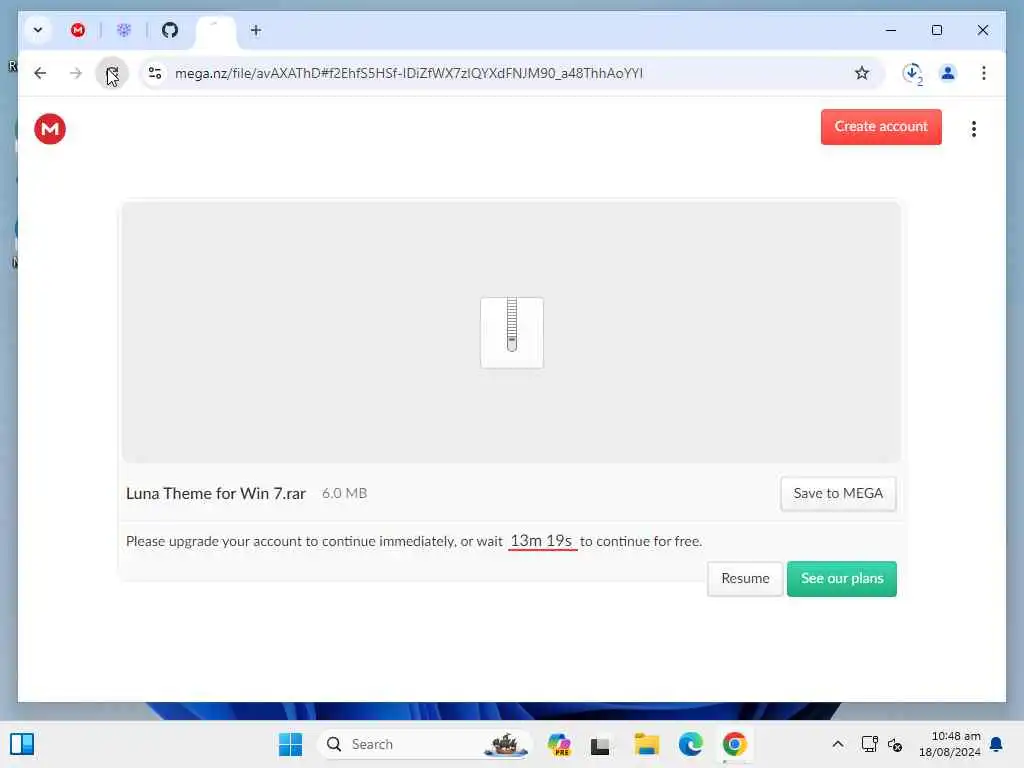Image resolution: width=1024 pixels, height=768 pixels.
Task: Open a new tab with plus button
Action: [x=256, y=31]
